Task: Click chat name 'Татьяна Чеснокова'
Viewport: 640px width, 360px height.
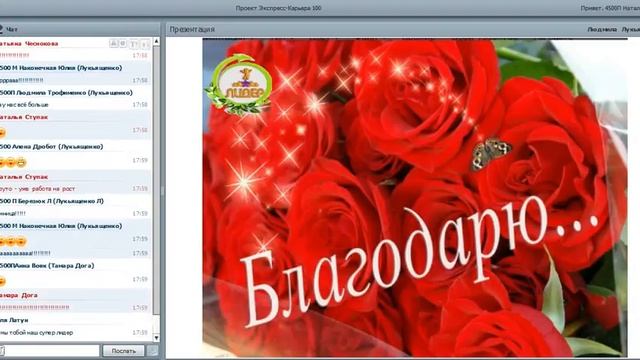Action: pos(29,43)
